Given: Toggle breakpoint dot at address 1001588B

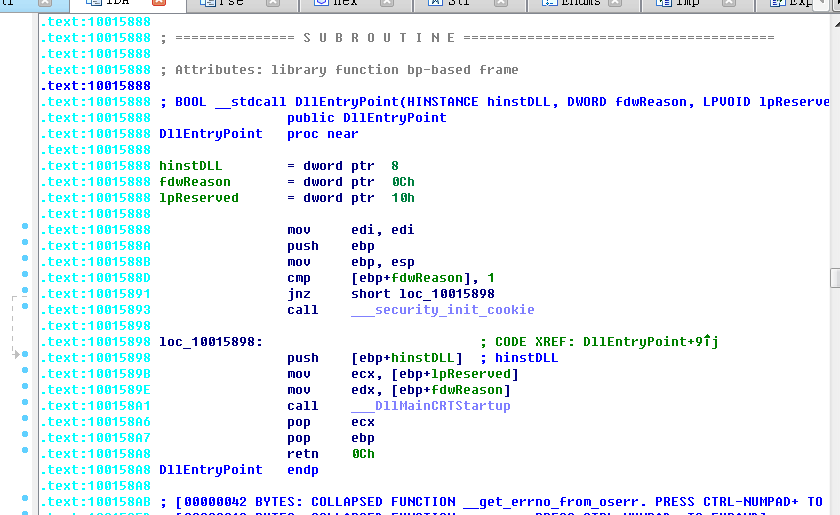Looking at the screenshot, I should [25, 258].
